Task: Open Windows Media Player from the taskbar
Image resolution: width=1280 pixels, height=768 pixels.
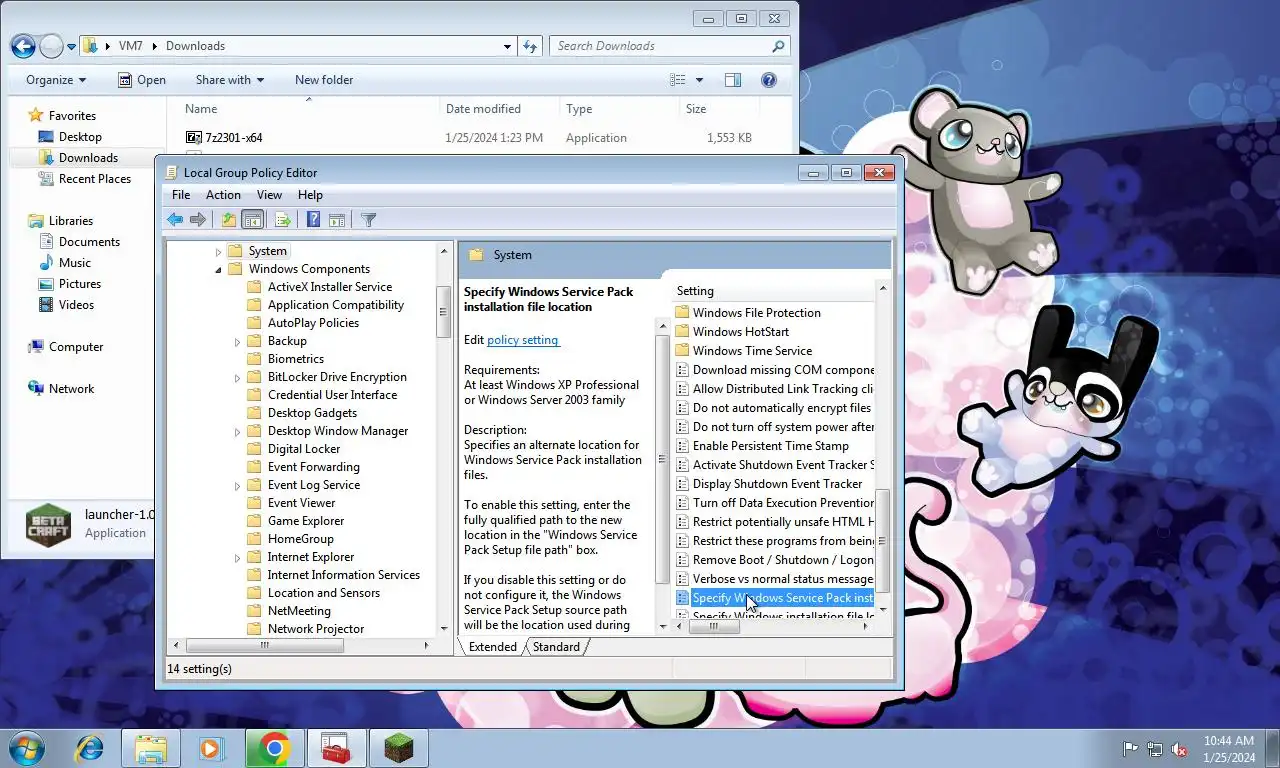Action: pyautogui.click(x=212, y=748)
